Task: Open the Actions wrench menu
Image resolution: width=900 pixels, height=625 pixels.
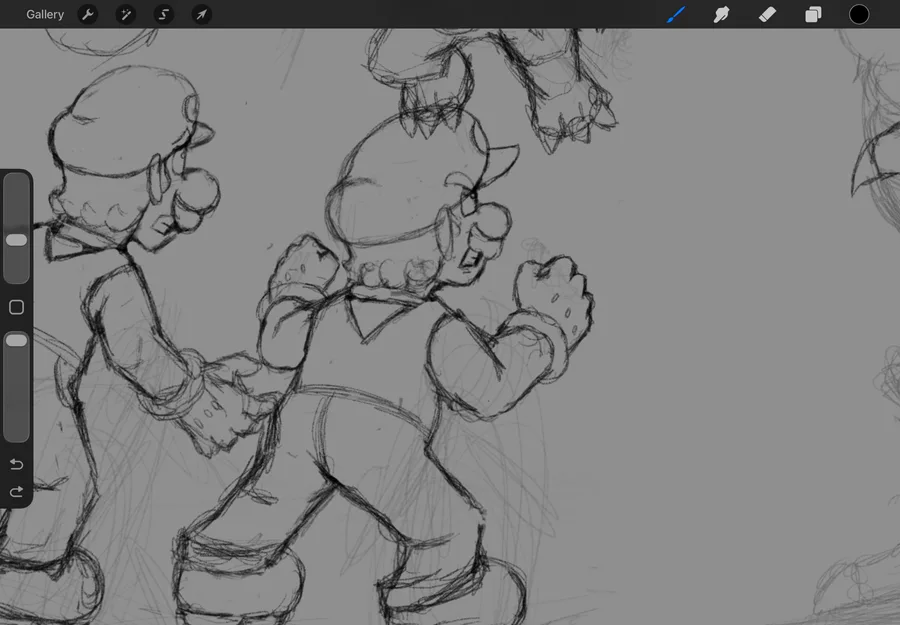Action: [x=88, y=14]
